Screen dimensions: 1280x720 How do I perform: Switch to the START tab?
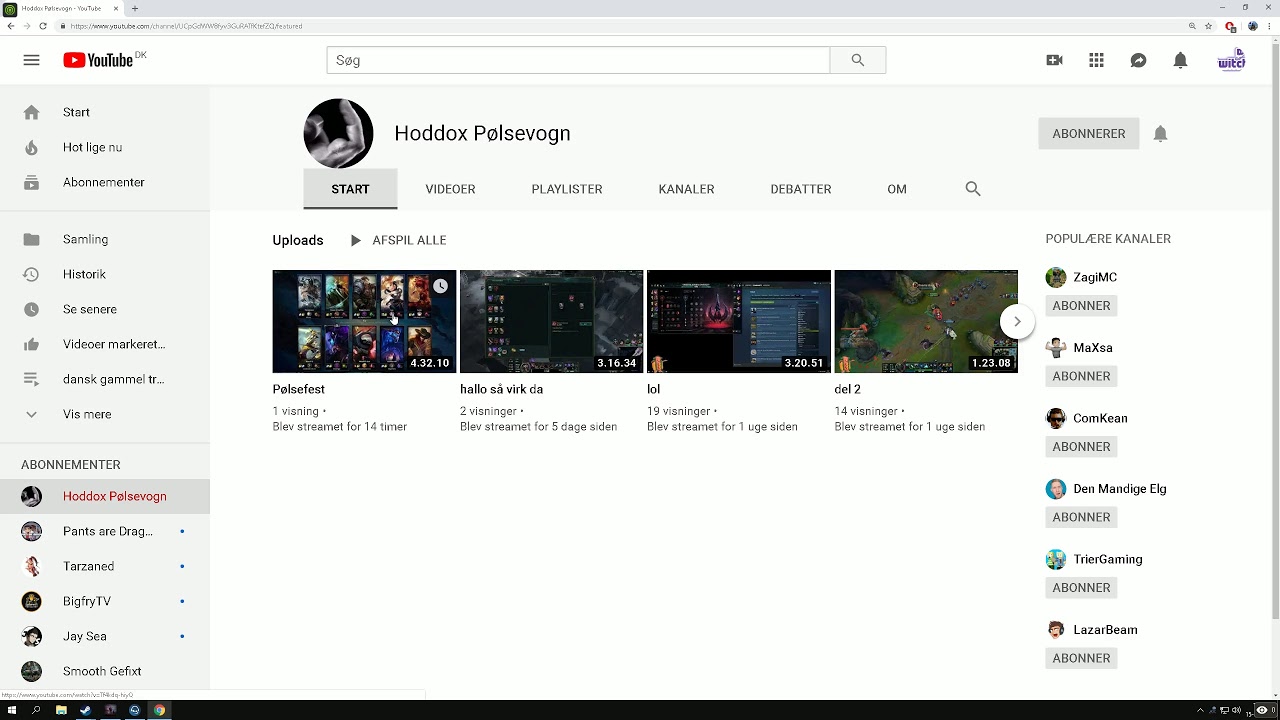coord(350,188)
